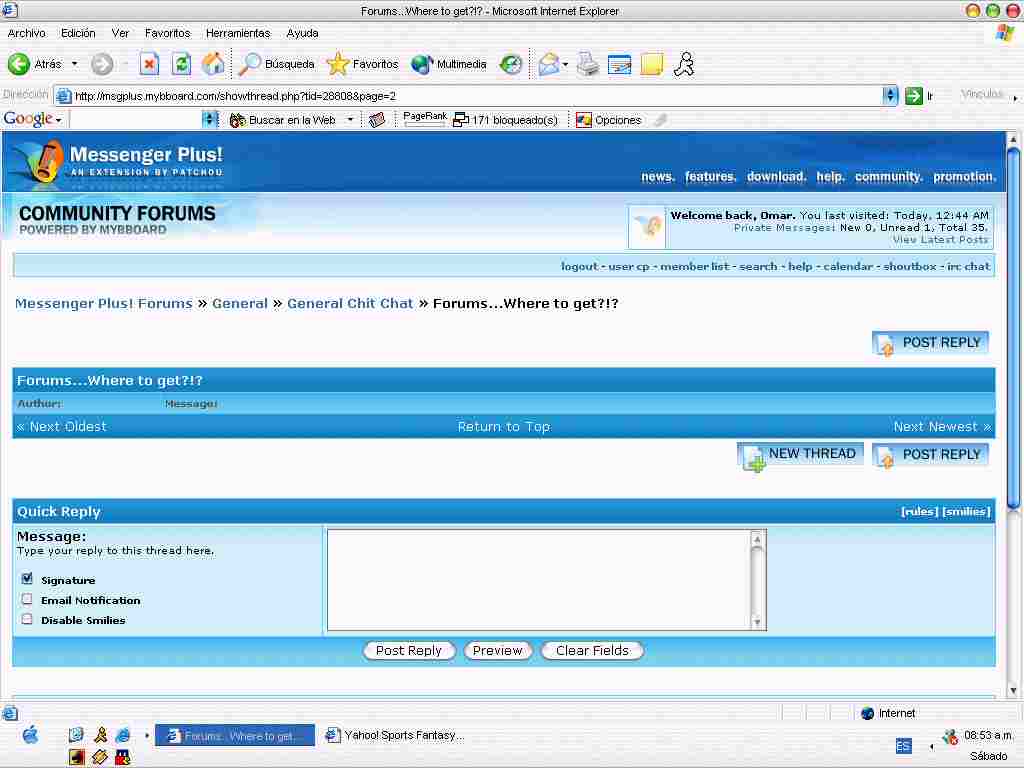1024x768 pixels.
Task: Toggle the Signature checkbox
Action: [27, 579]
